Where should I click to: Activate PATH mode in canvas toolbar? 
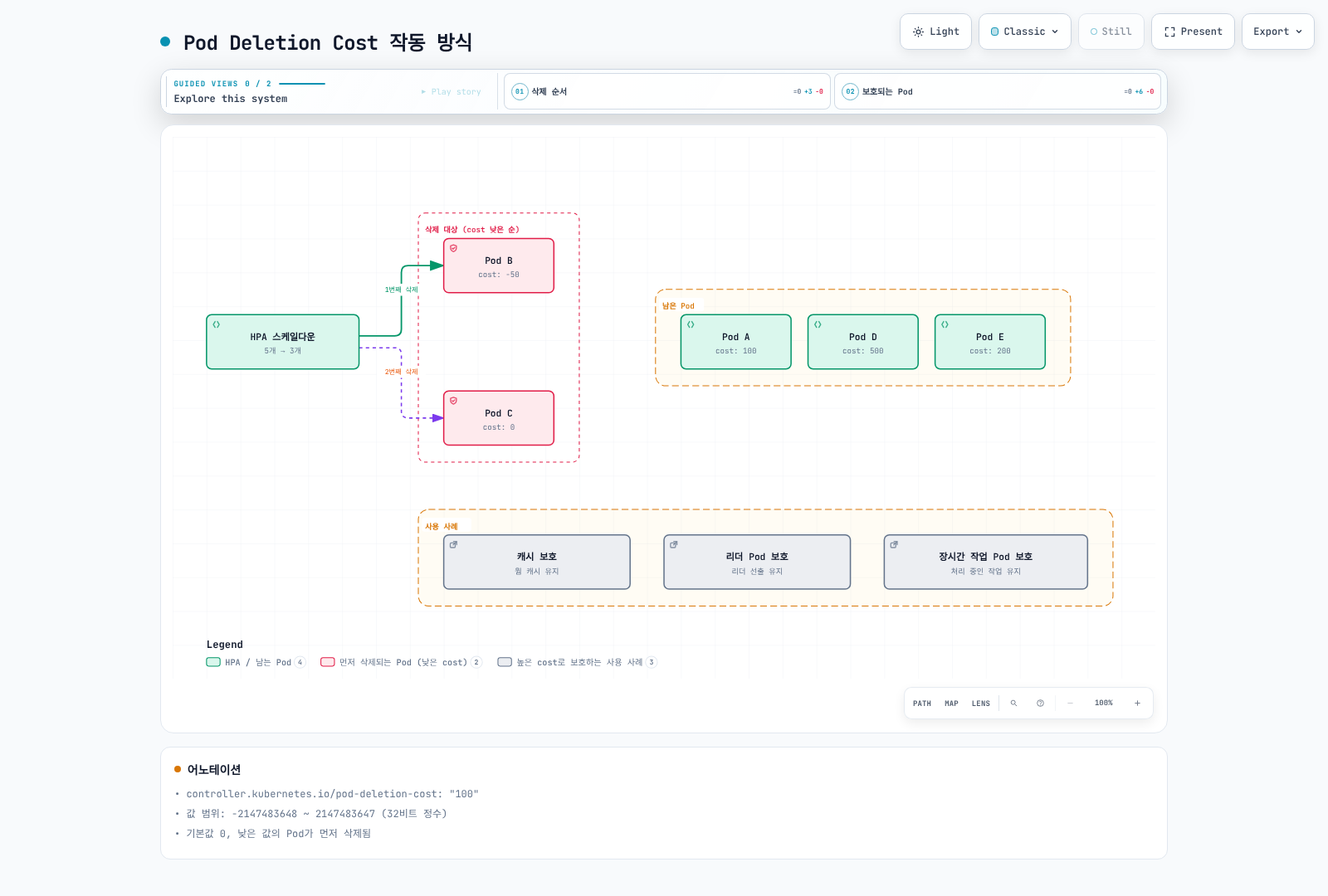tap(922, 704)
